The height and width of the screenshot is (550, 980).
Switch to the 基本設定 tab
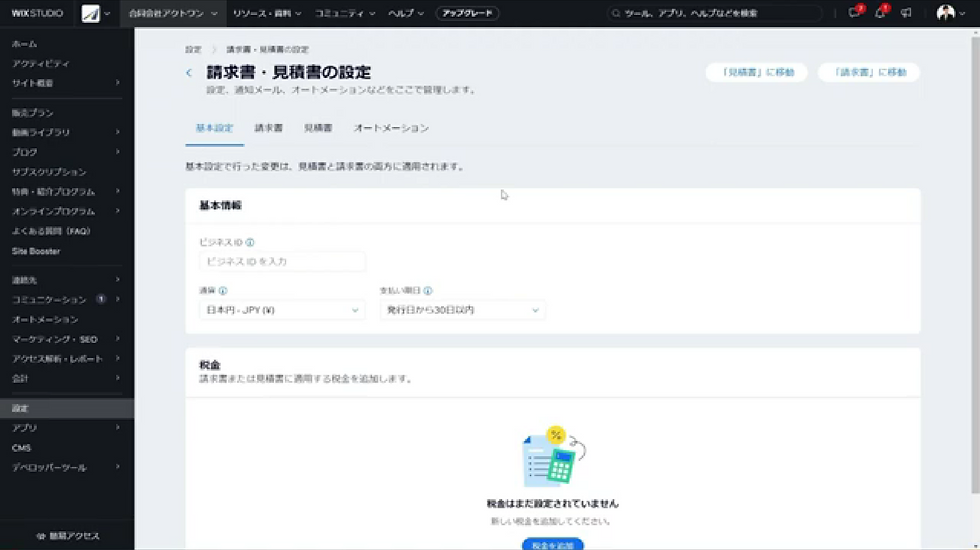tap(214, 128)
